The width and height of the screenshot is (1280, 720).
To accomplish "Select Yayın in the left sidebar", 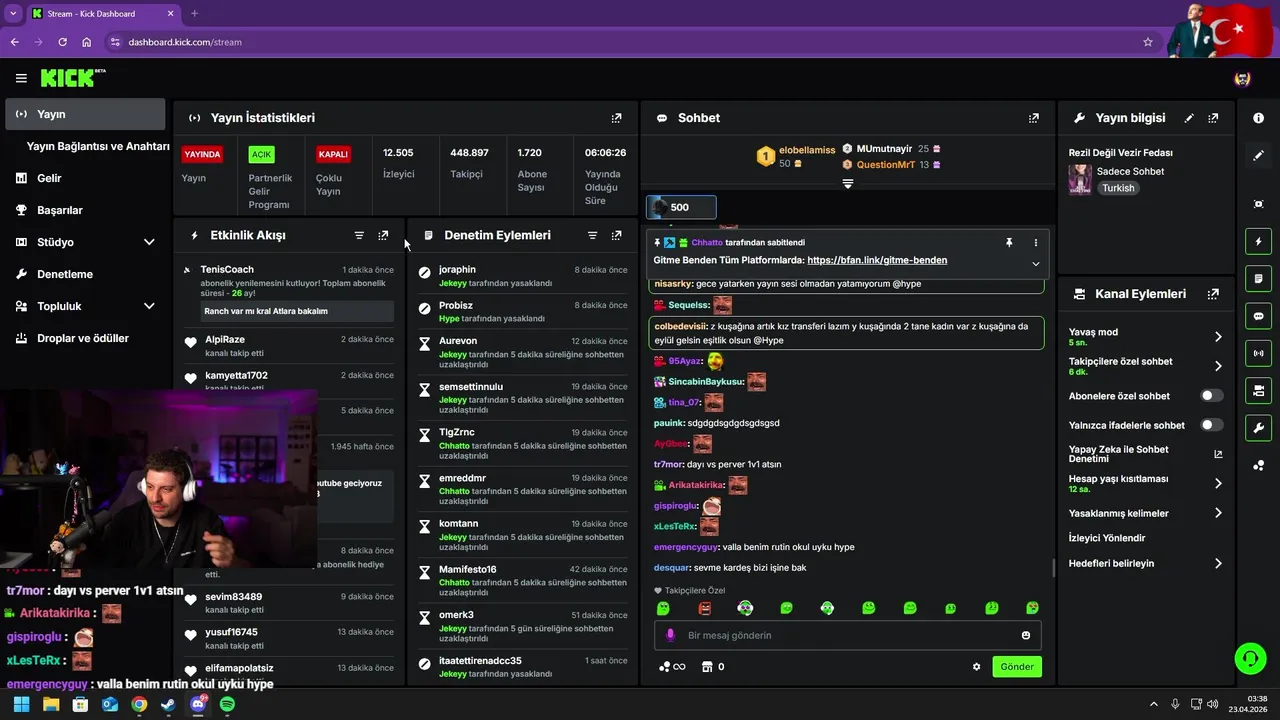I will pos(85,114).
